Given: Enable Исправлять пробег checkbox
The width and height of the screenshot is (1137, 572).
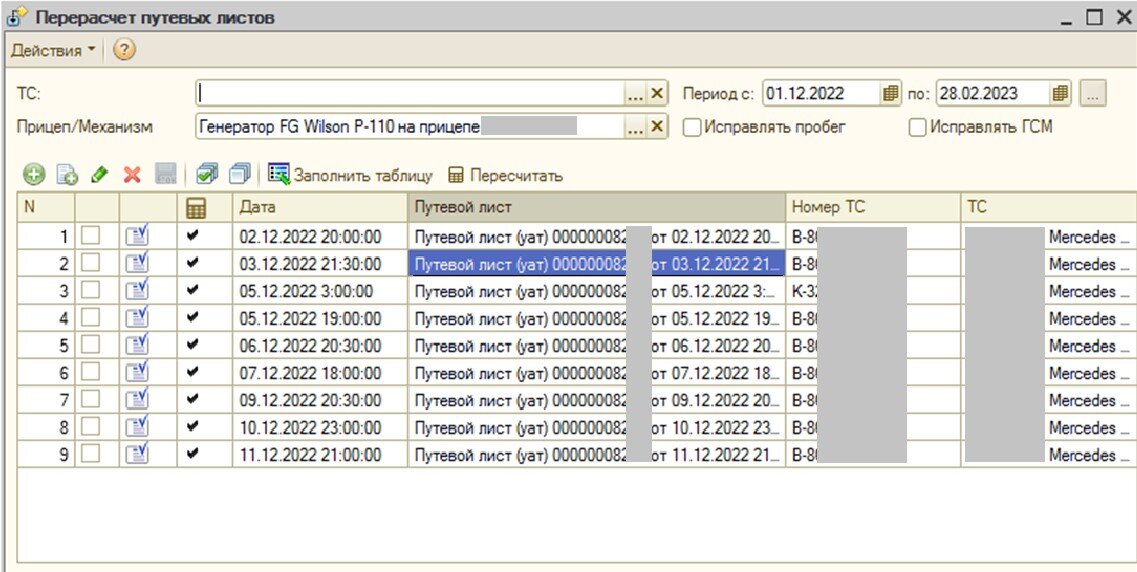Looking at the screenshot, I should click(x=692, y=128).
